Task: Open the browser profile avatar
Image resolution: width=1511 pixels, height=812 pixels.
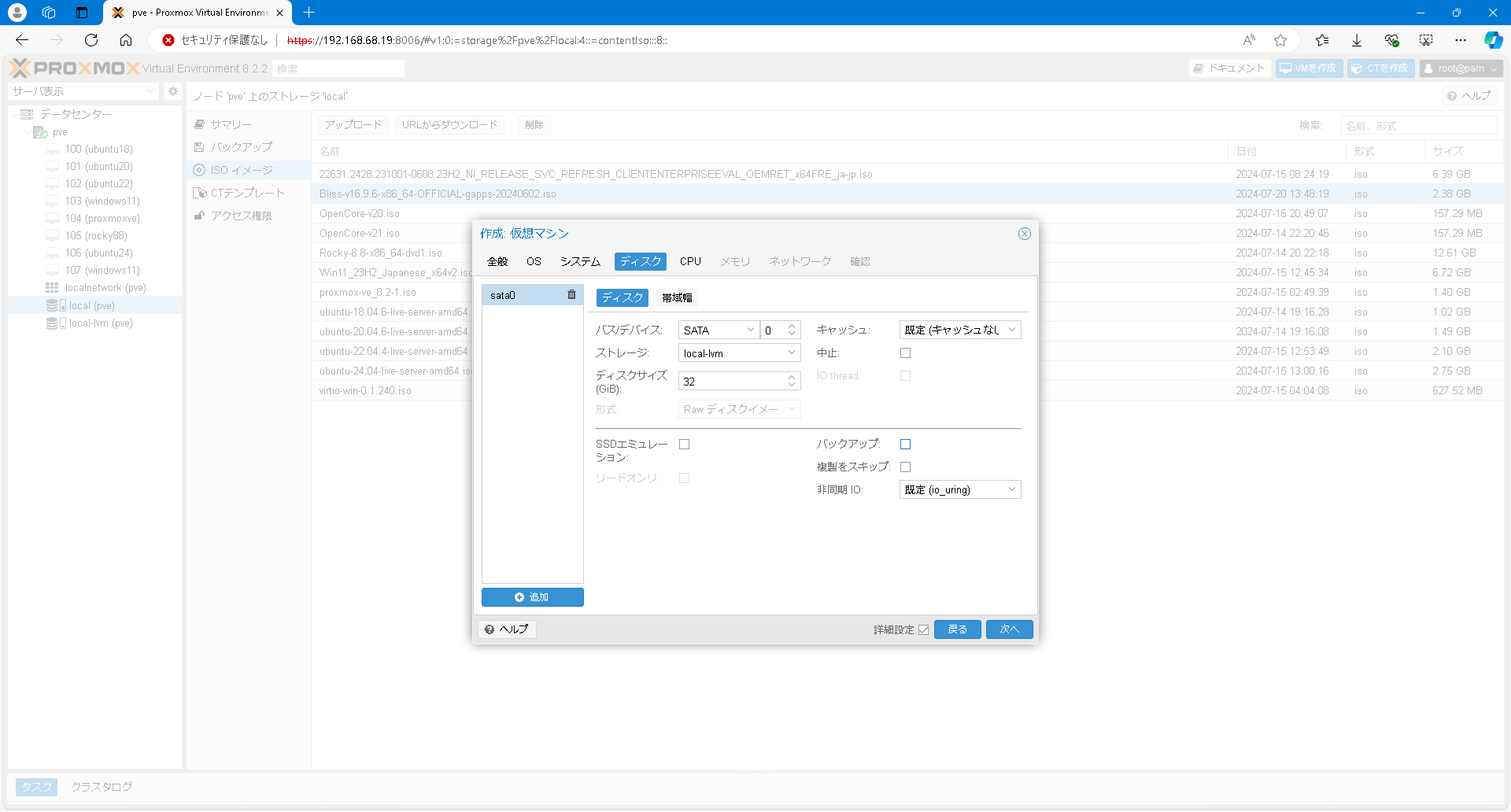Action: coord(17,13)
